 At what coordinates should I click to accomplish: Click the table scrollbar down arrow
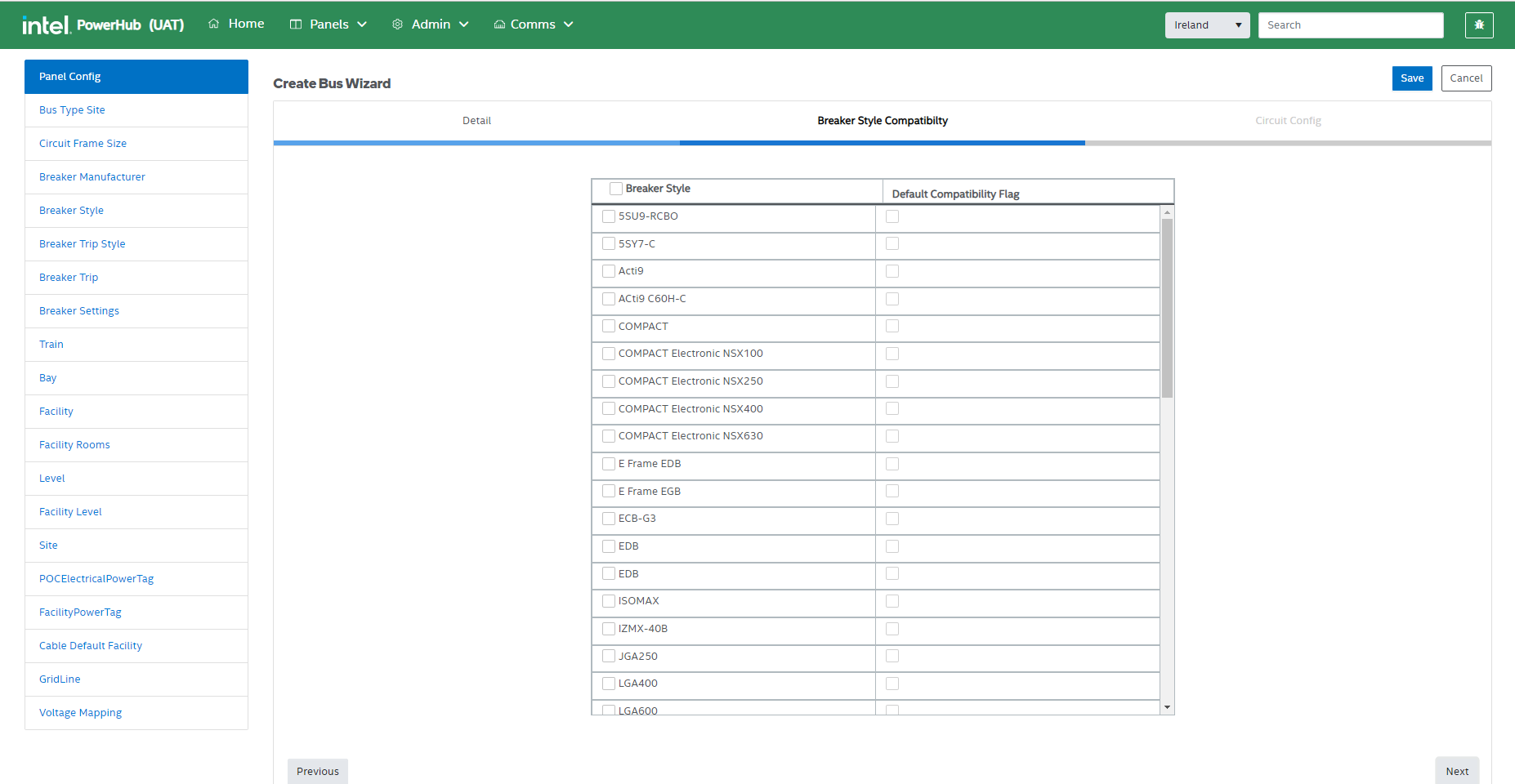tap(1167, 707)
